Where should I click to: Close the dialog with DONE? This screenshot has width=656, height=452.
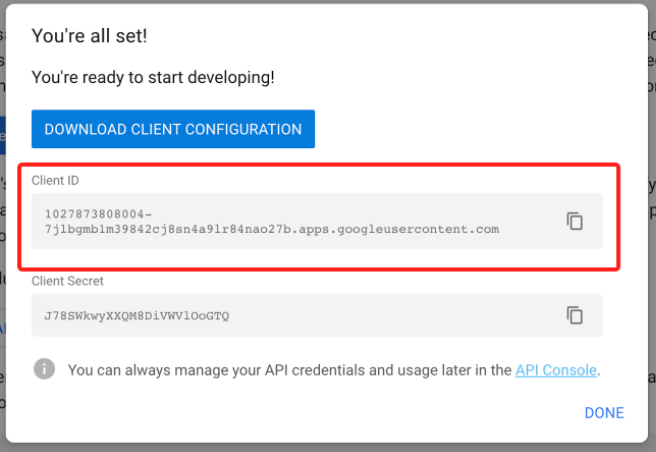pos(604,413)
